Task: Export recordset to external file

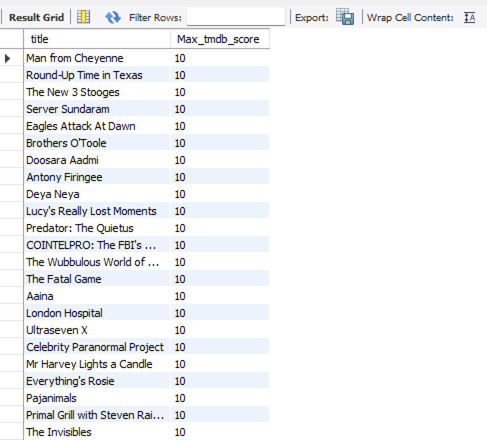Action: [345, 17]
